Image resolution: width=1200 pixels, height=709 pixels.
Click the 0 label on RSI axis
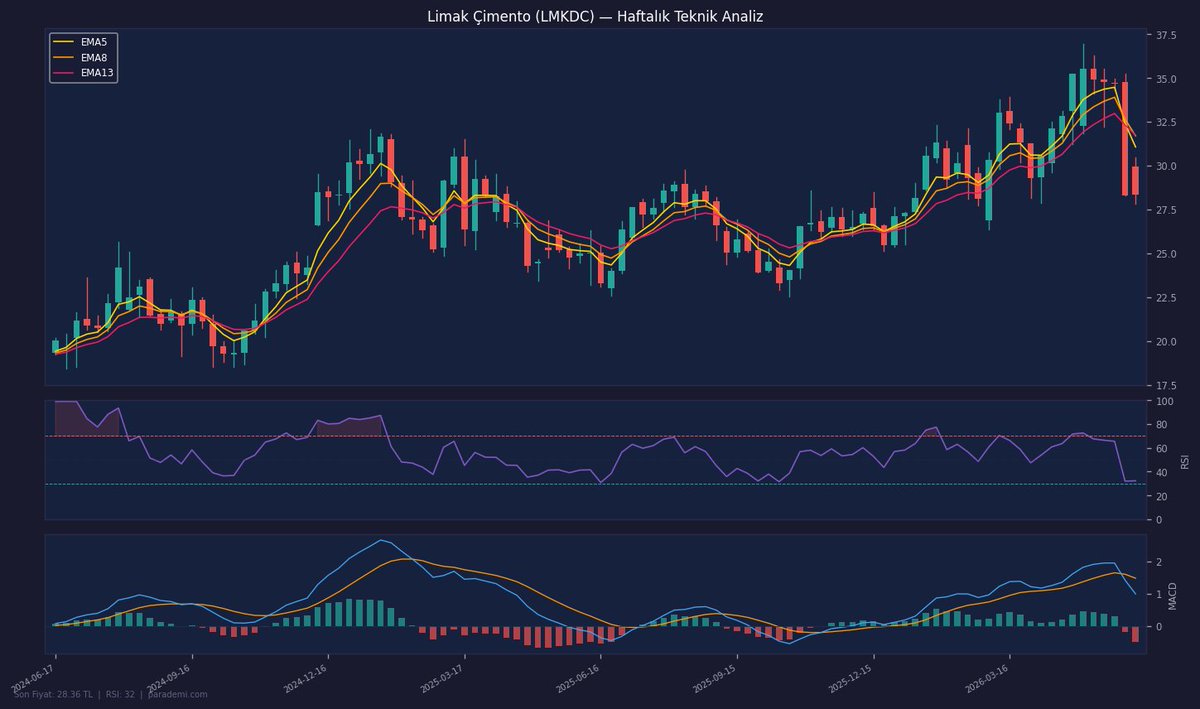(x=1158, y=520)
